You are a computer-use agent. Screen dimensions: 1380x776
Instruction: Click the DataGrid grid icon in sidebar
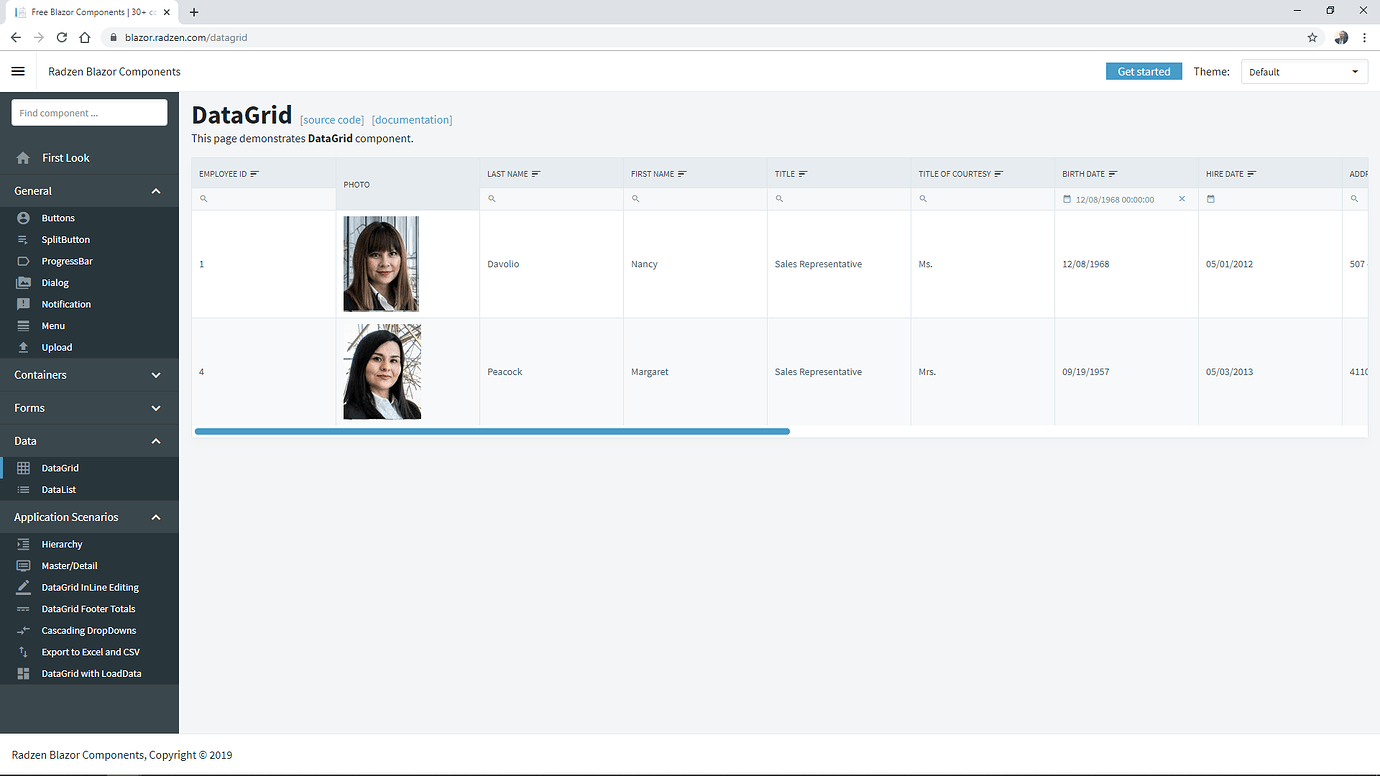tap(23, 468)
